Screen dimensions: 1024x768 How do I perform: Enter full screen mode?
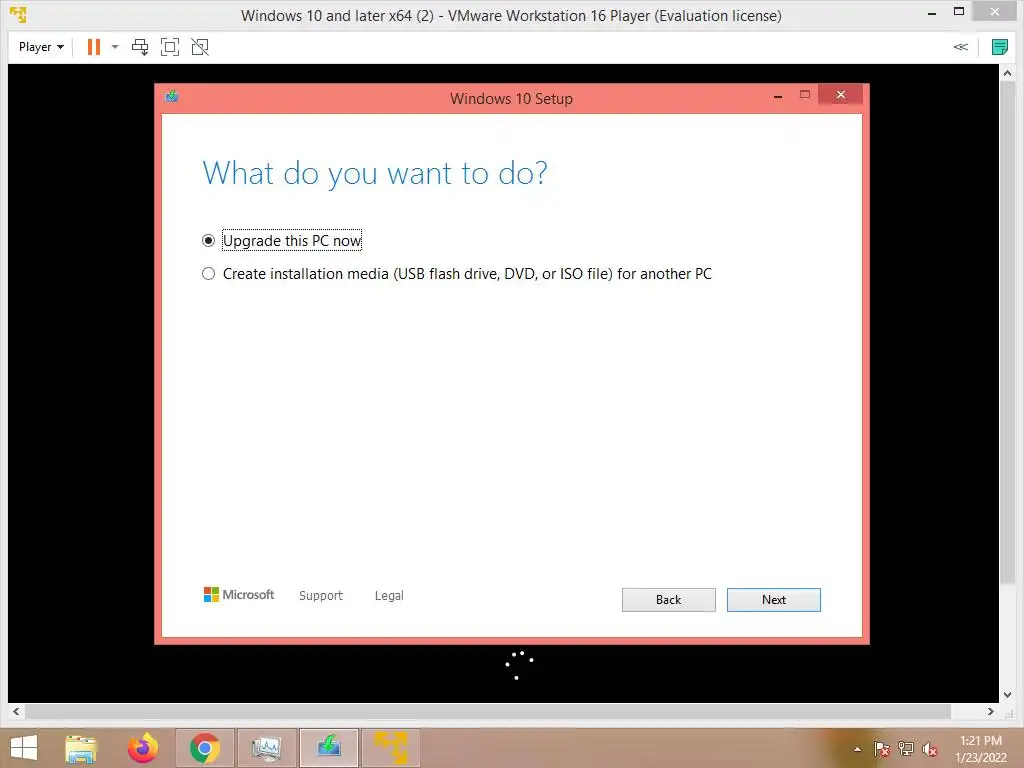coord(170,47)
